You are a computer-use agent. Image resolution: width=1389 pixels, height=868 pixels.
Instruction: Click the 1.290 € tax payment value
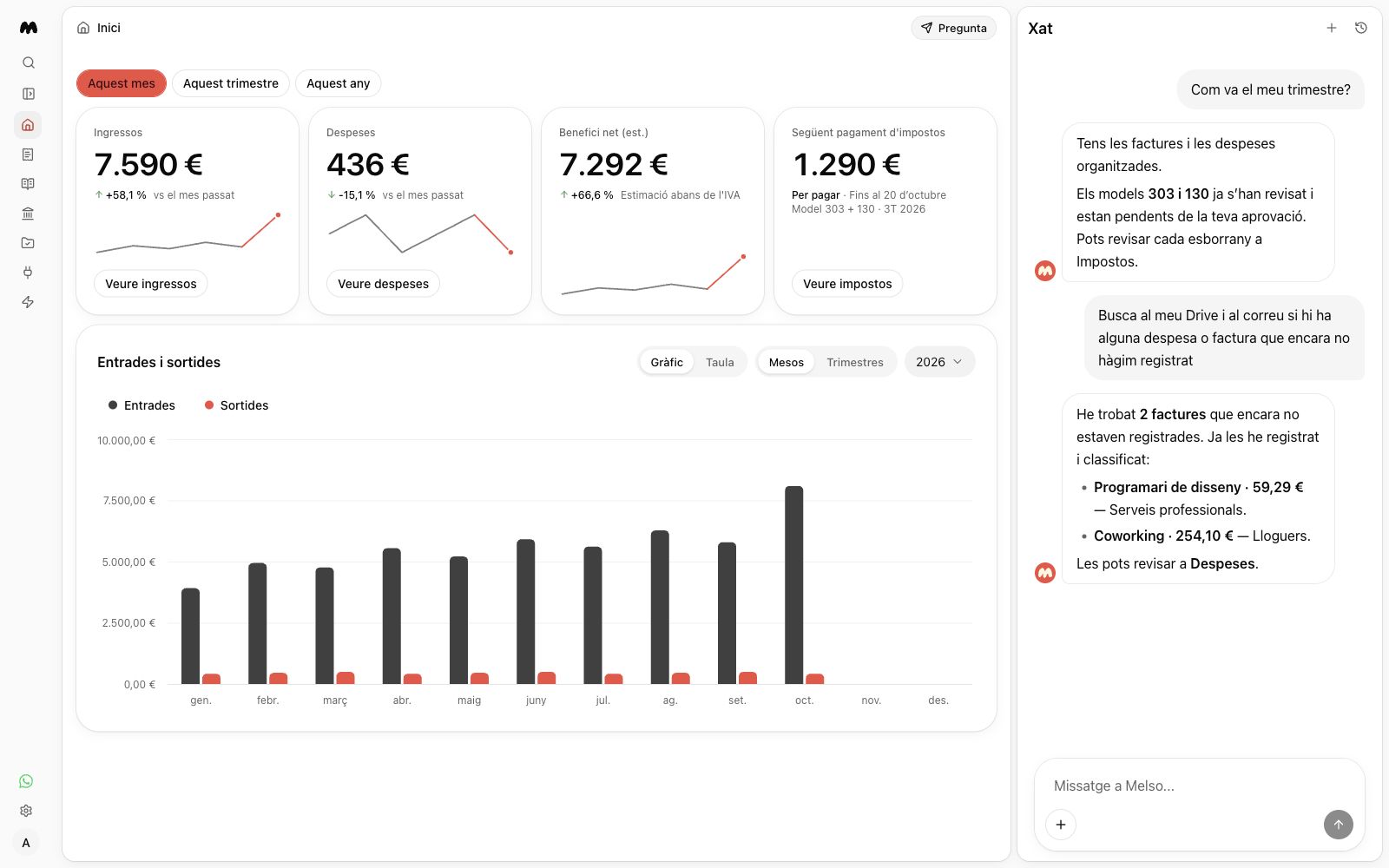pos(846,164)
